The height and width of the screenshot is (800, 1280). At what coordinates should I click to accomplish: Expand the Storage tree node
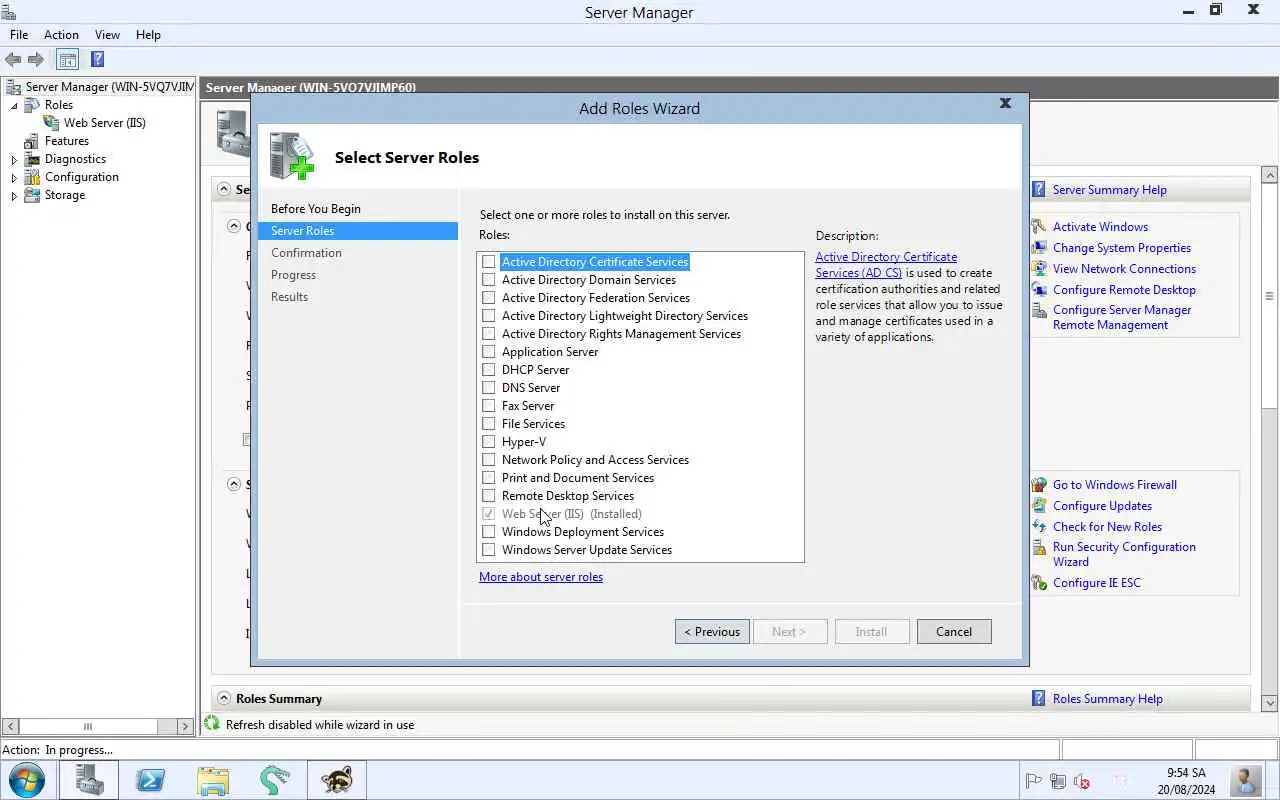[x=14, y=195]
